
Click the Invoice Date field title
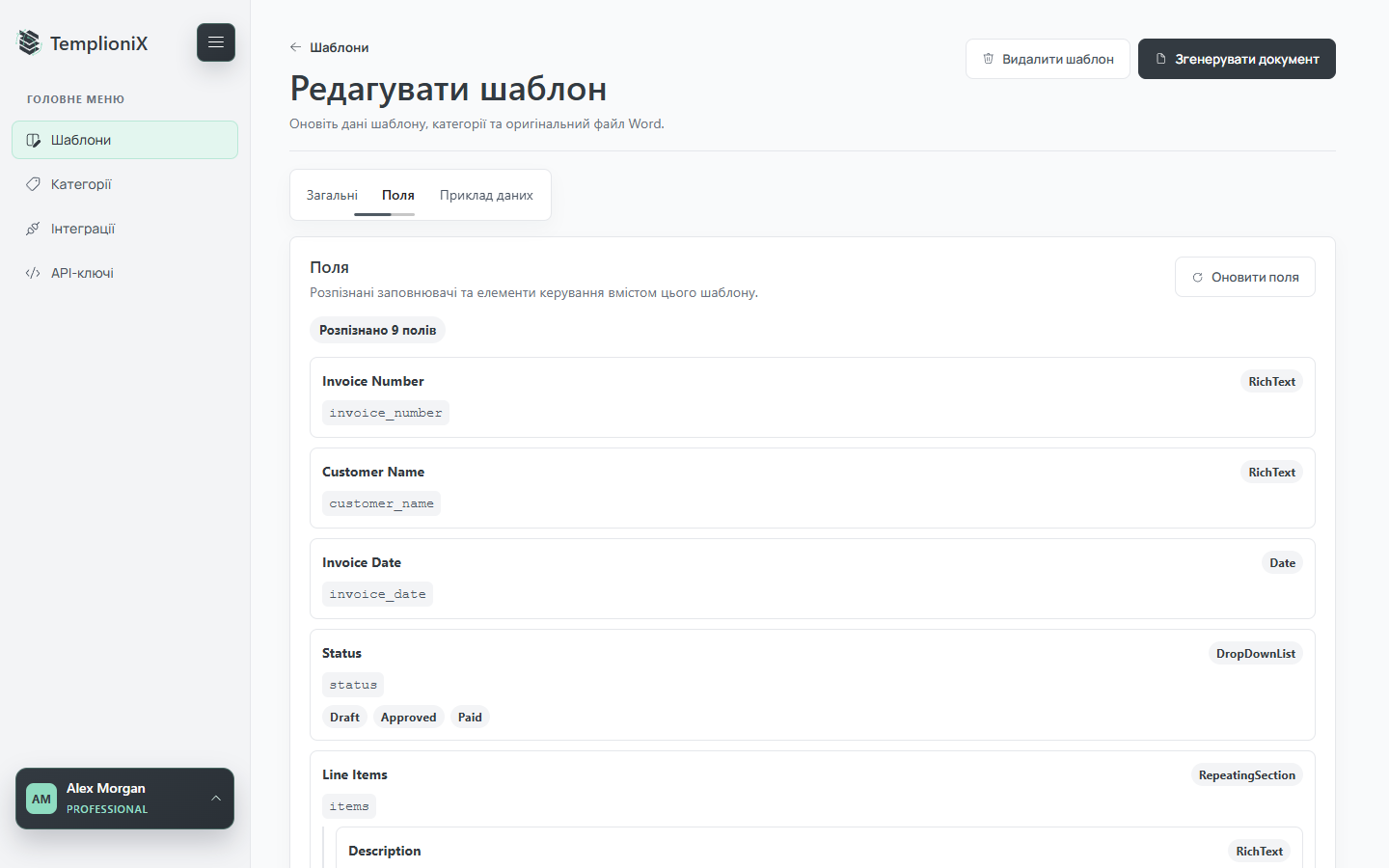coord(362,562)
